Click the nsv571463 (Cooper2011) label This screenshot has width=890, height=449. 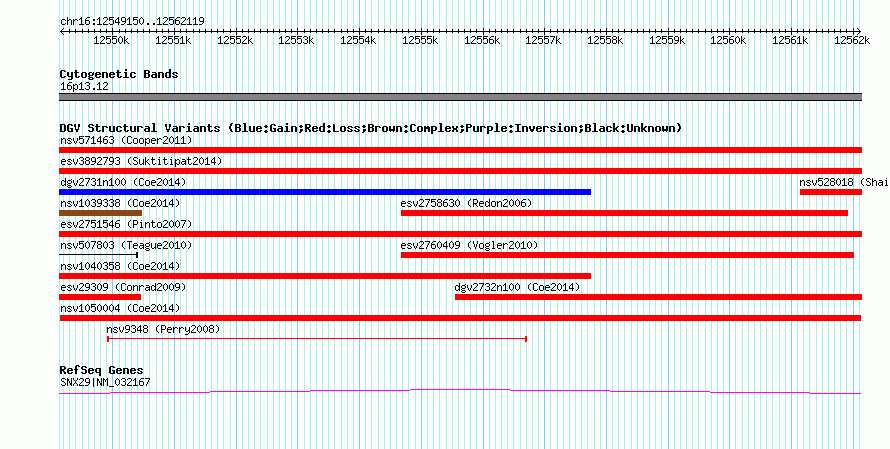[x=126, y=140]
